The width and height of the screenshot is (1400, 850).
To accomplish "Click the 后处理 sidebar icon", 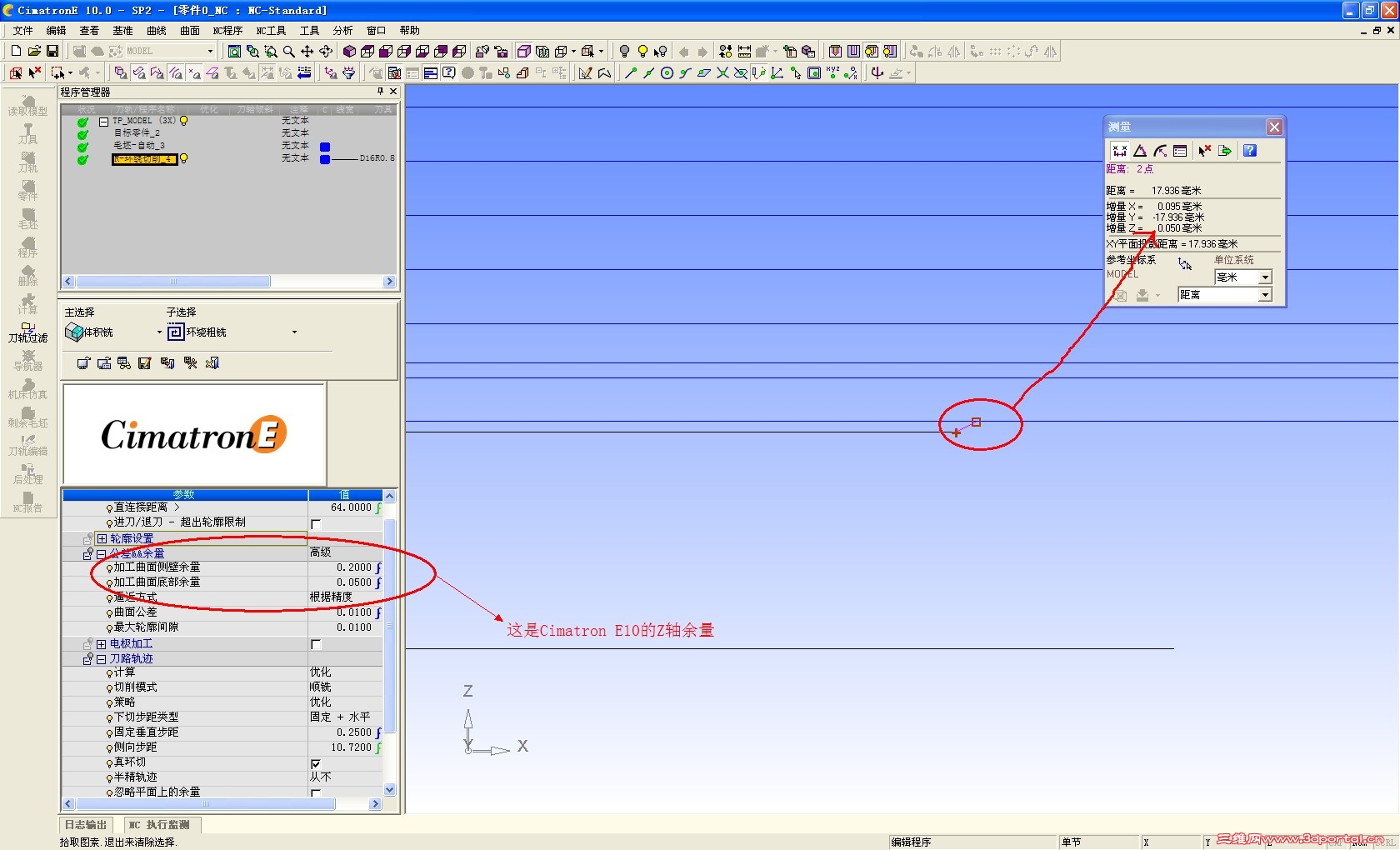I will (x=28, y=473).
